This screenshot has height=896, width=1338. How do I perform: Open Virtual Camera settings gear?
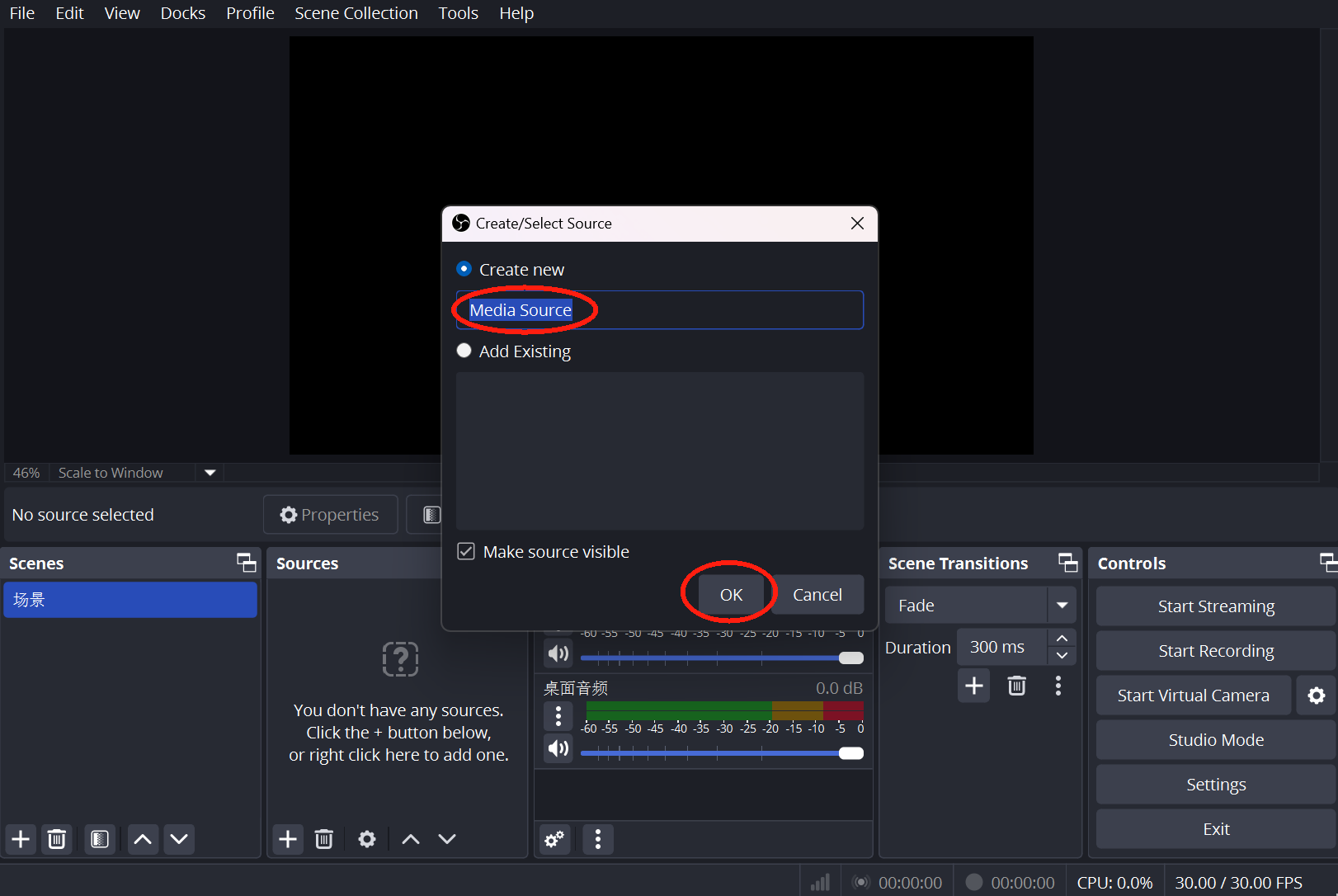click(1317, 695)
